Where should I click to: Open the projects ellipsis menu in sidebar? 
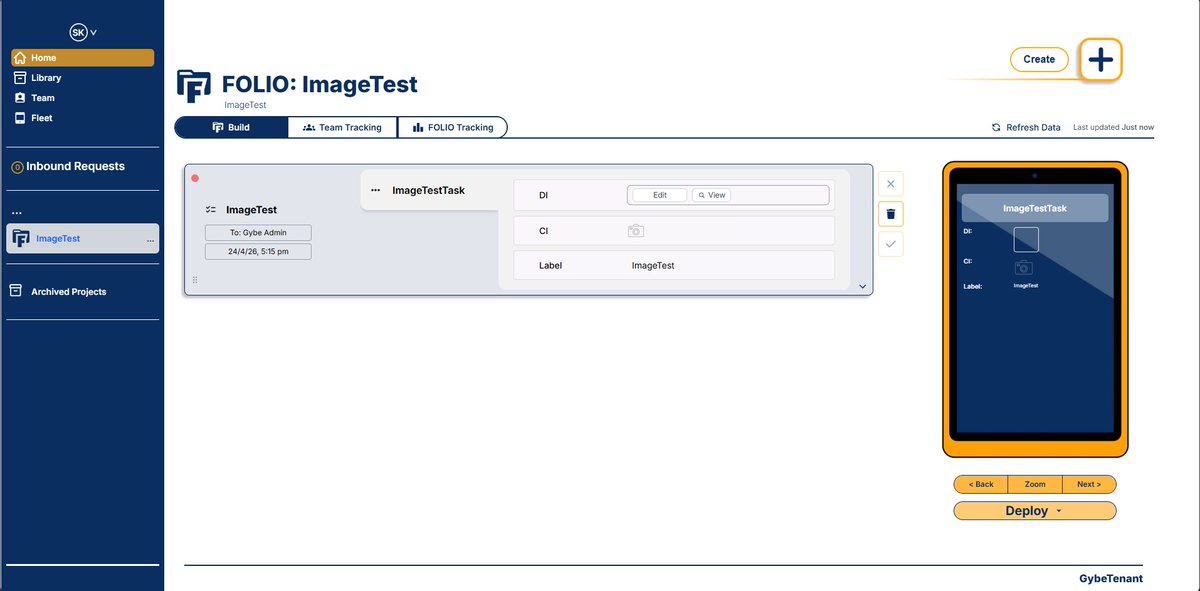(17, 213)
